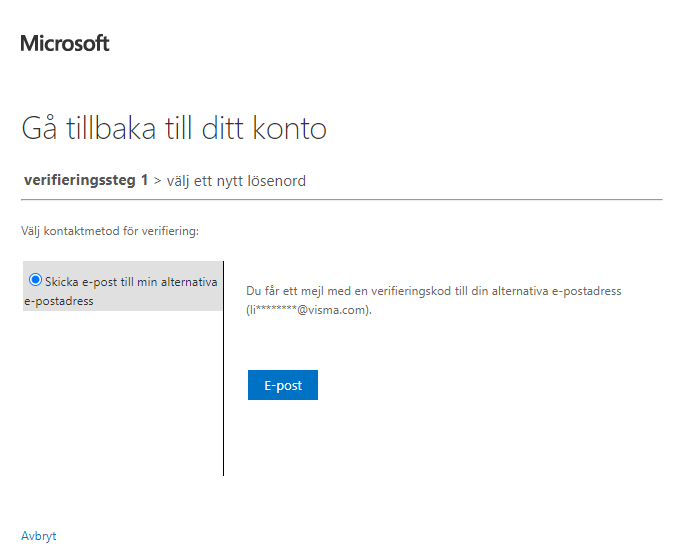Click the word 'verifieringskod' in the description
674x551 pixels.
pos(411,291)
